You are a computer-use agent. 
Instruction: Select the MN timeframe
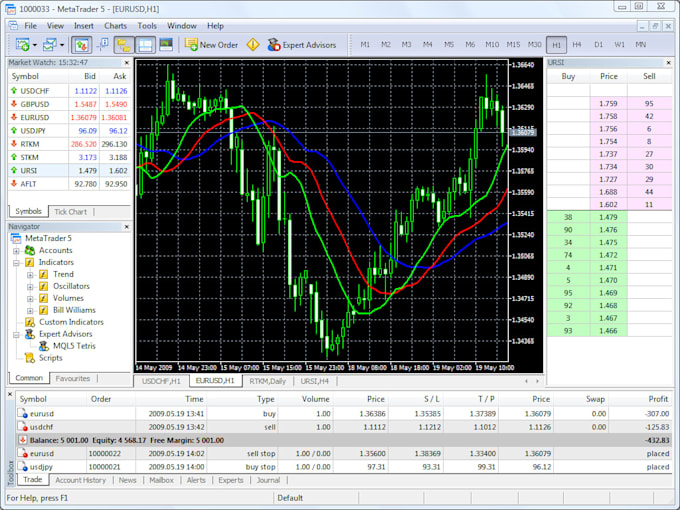click(641, 45)
